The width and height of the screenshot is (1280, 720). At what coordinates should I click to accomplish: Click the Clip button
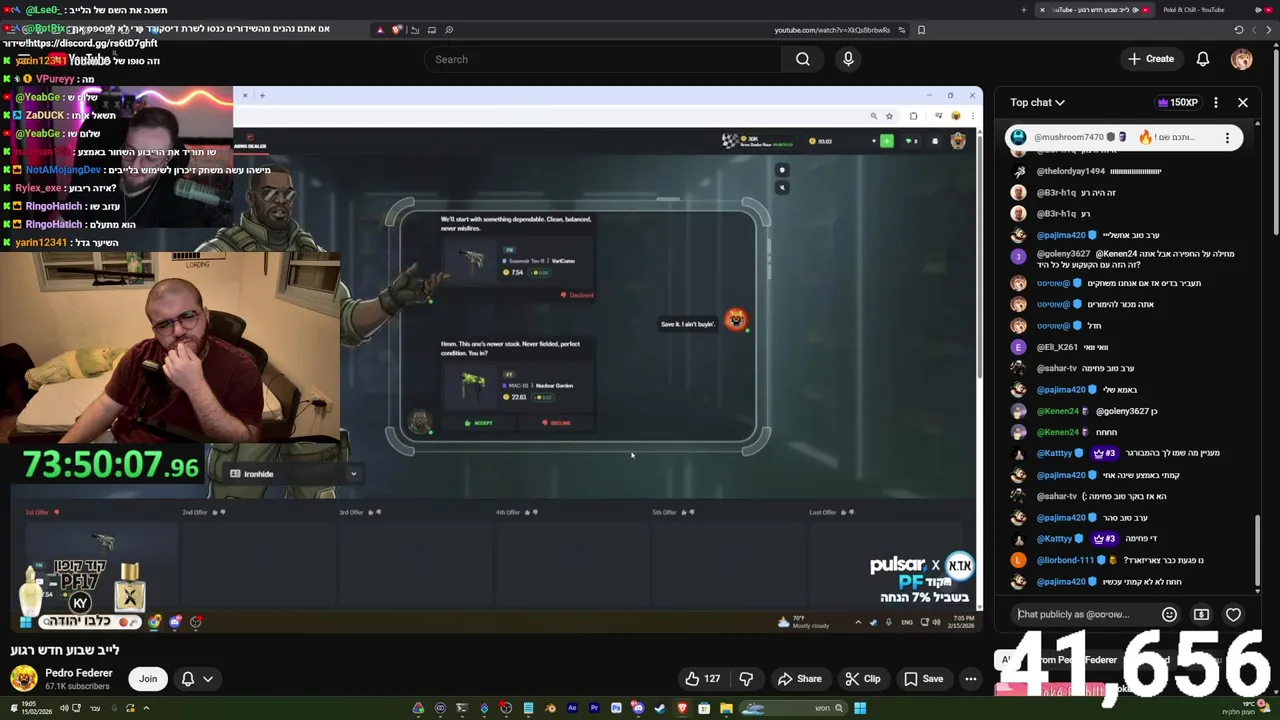862,679
